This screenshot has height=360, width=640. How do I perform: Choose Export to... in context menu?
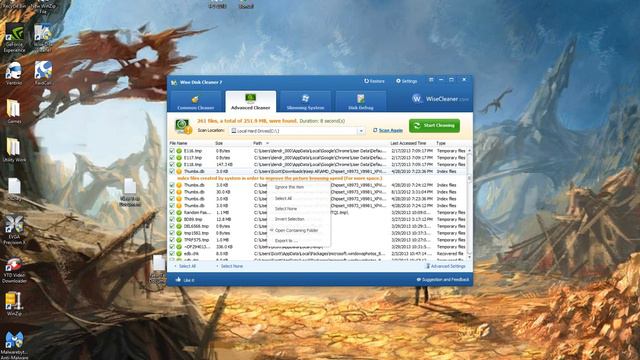(x=298, y=240)
